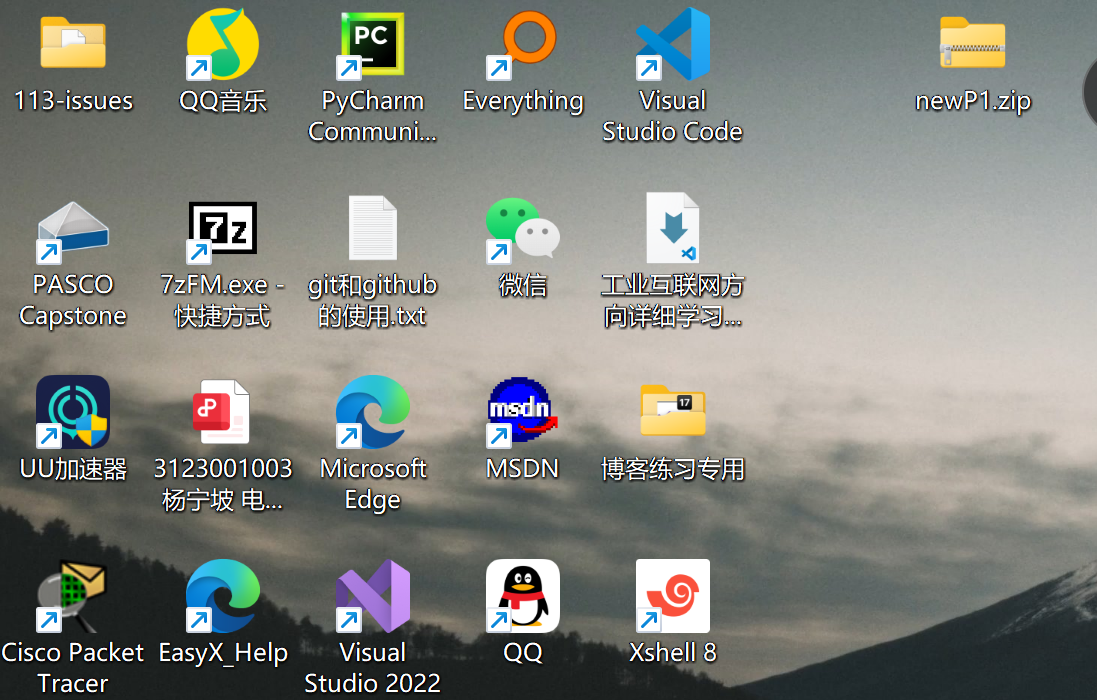Viewport: 1097px width, 700px height.
Task: Select the 工业互联网方向详细学习 file icon
Action: coord(672,228)
